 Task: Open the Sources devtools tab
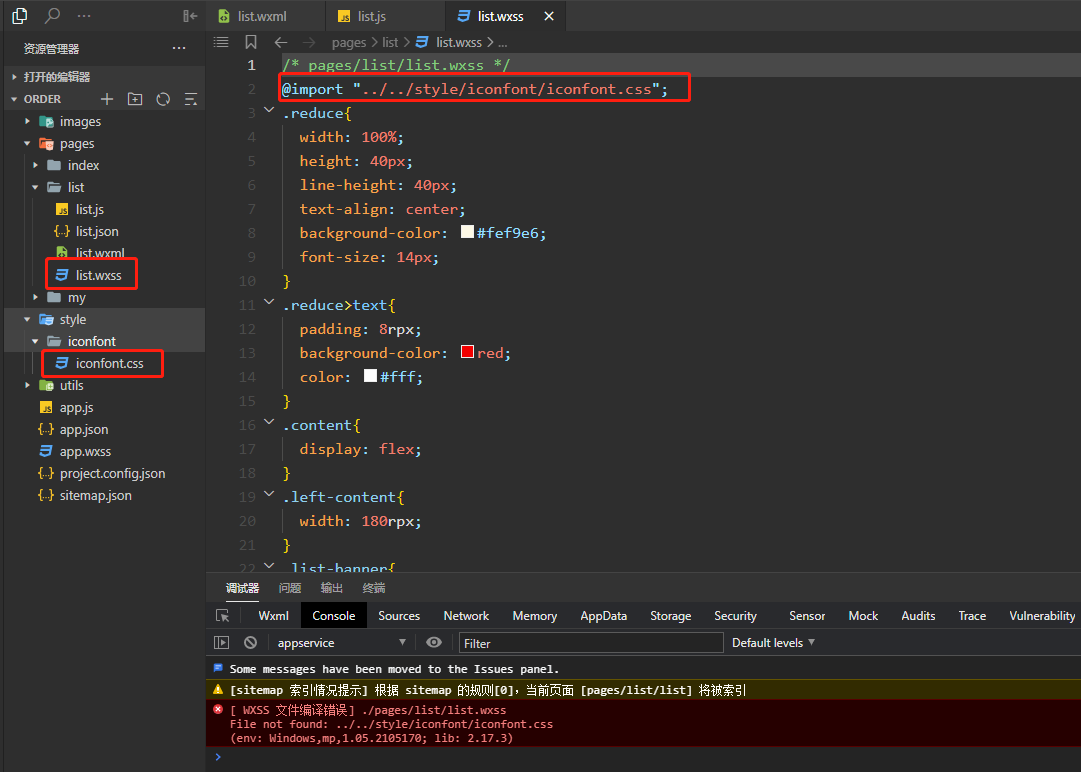click(398, 616)
